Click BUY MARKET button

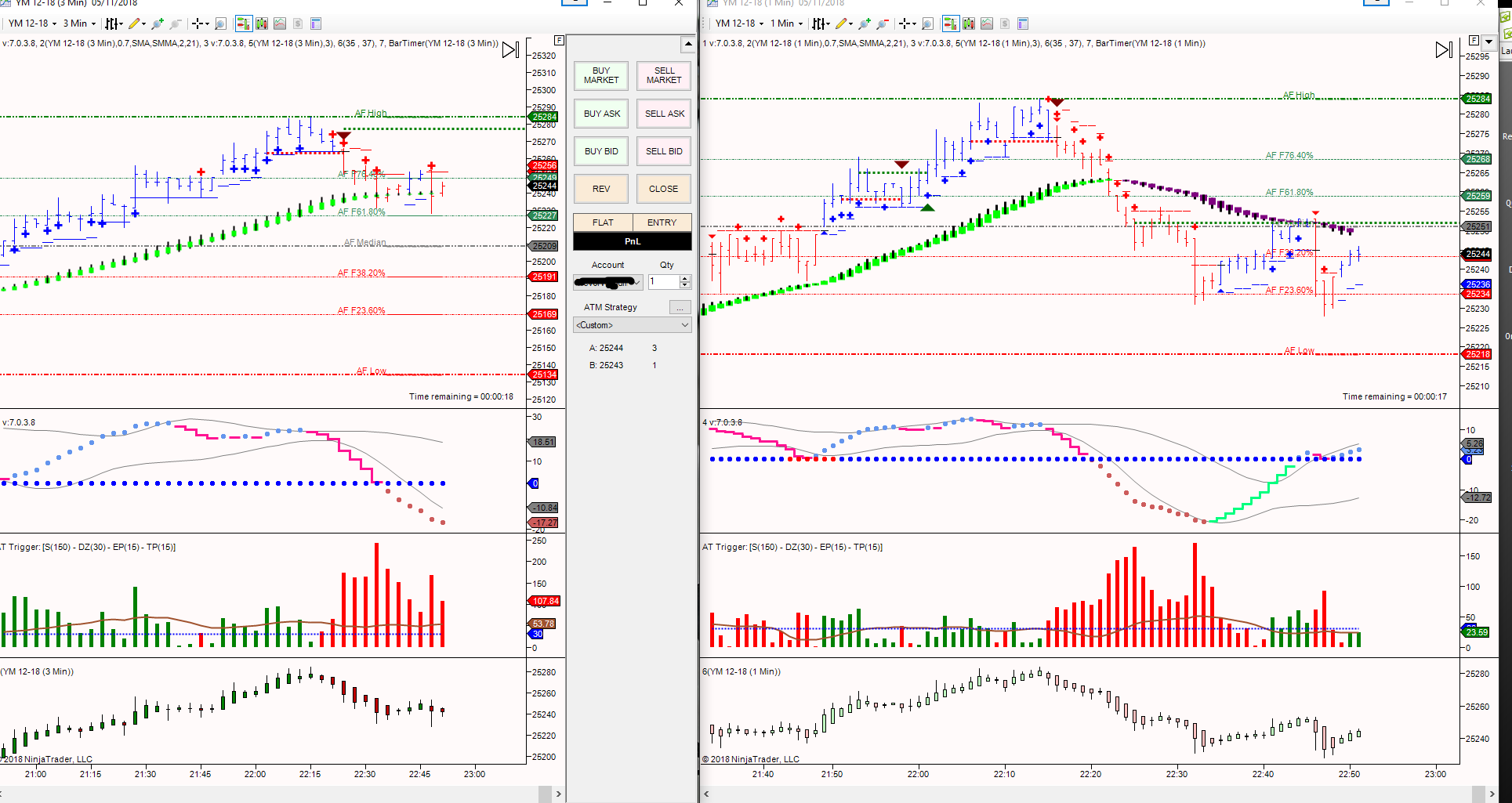coord(601,75)
